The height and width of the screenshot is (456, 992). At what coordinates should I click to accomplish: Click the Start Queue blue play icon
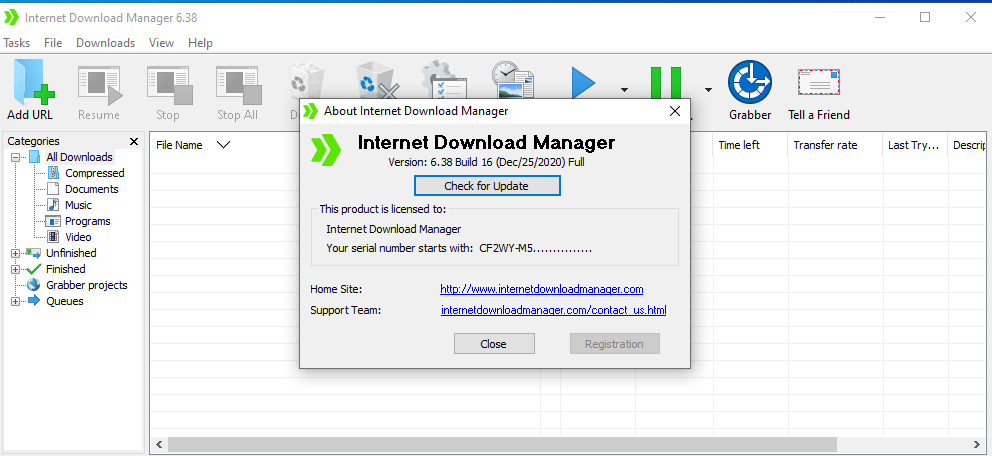tap(583, 83)
